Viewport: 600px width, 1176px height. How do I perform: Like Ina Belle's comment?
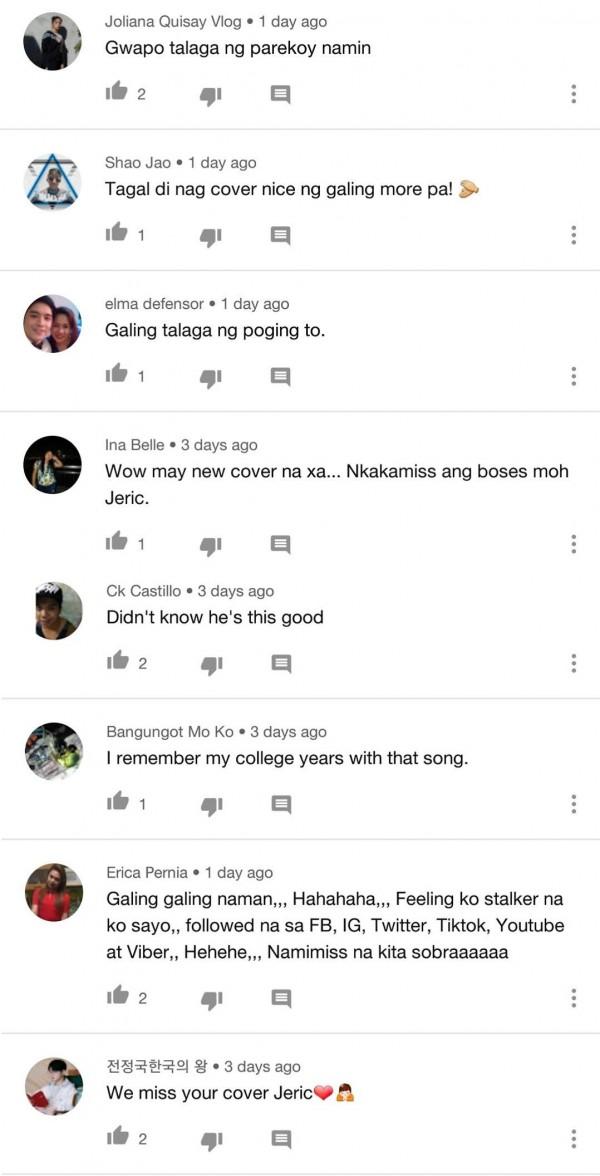click(118, 543)
